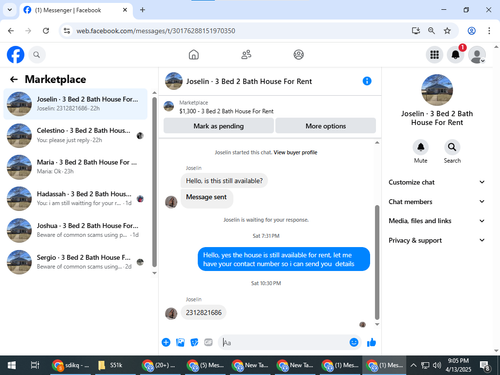Click the browser address bar URL
This screenshot has height=375, width=500.
(x=156, y=31)
